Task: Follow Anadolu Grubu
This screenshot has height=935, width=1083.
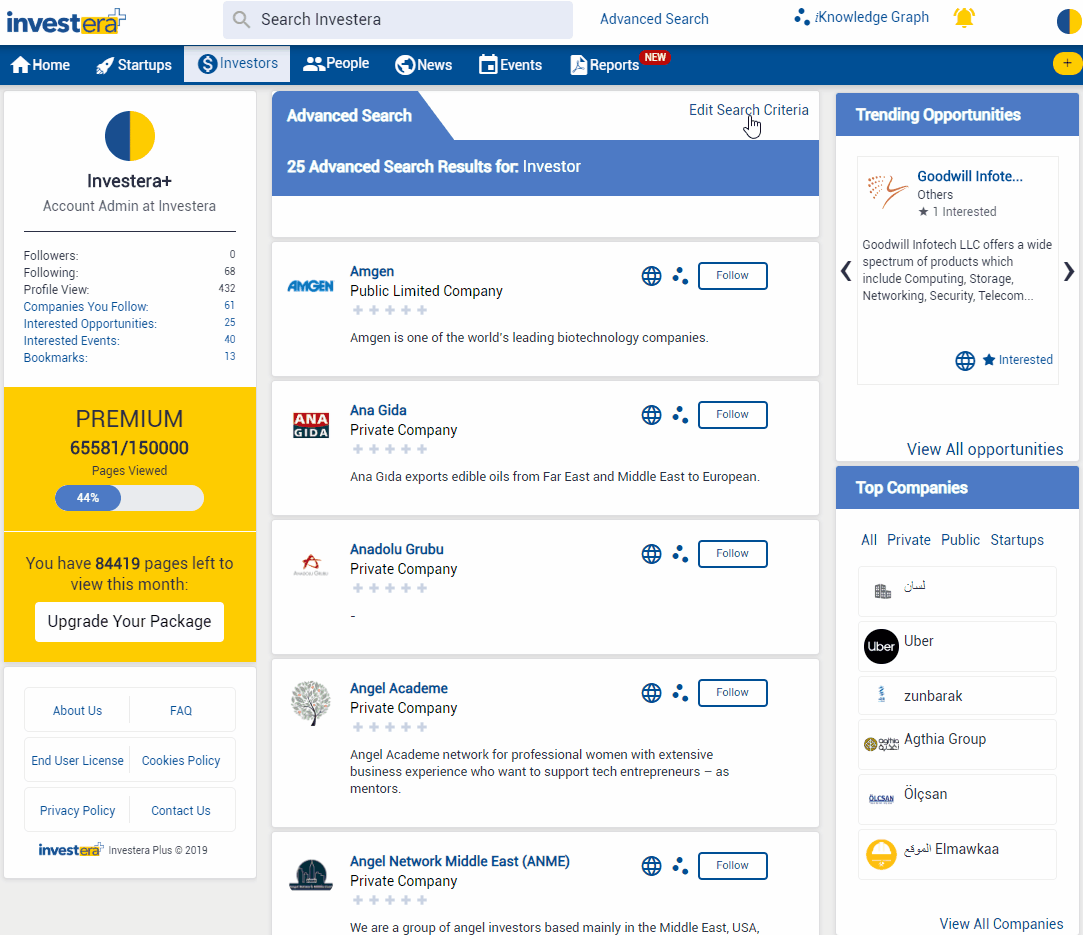Action: pos(732,554)
